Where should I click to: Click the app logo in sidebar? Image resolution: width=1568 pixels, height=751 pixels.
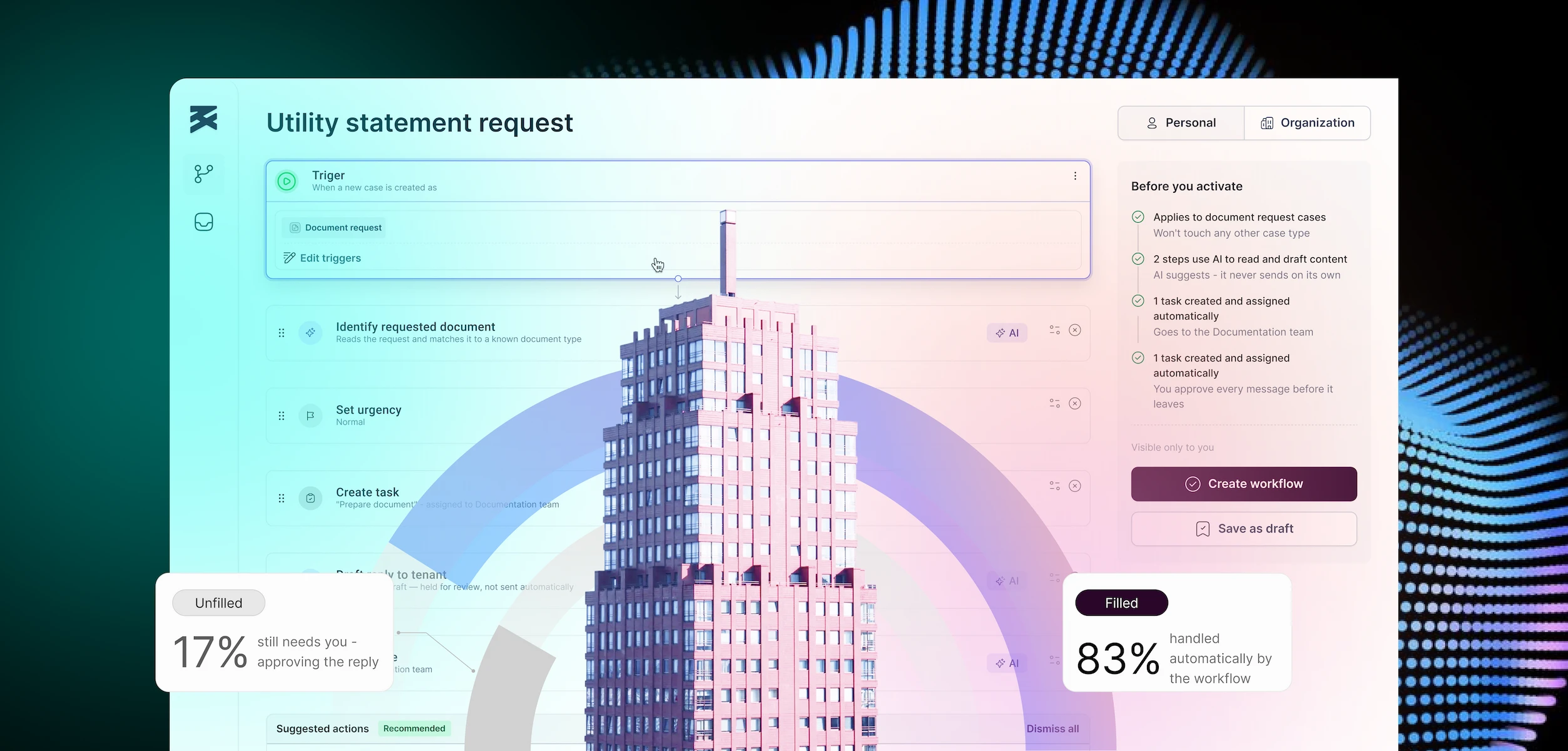pyautogui.click(x=203, y=119)
